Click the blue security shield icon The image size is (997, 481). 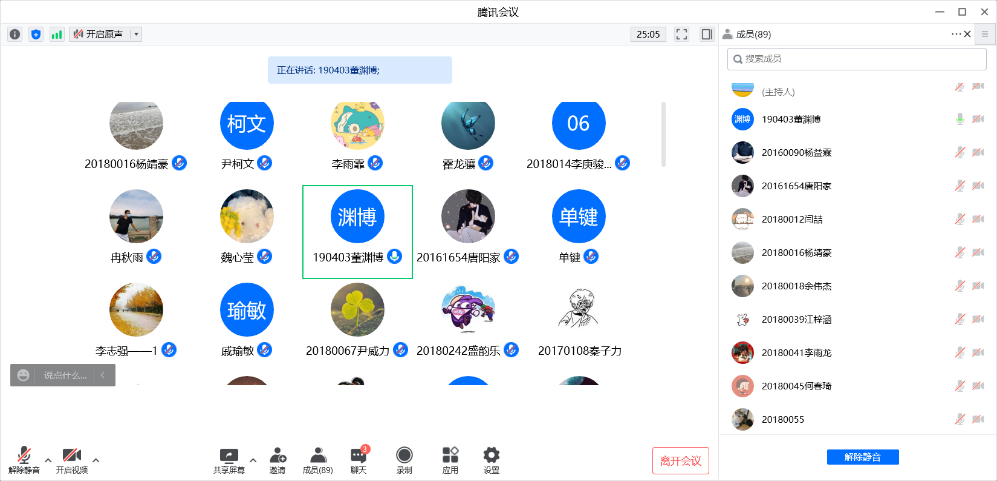36,34
